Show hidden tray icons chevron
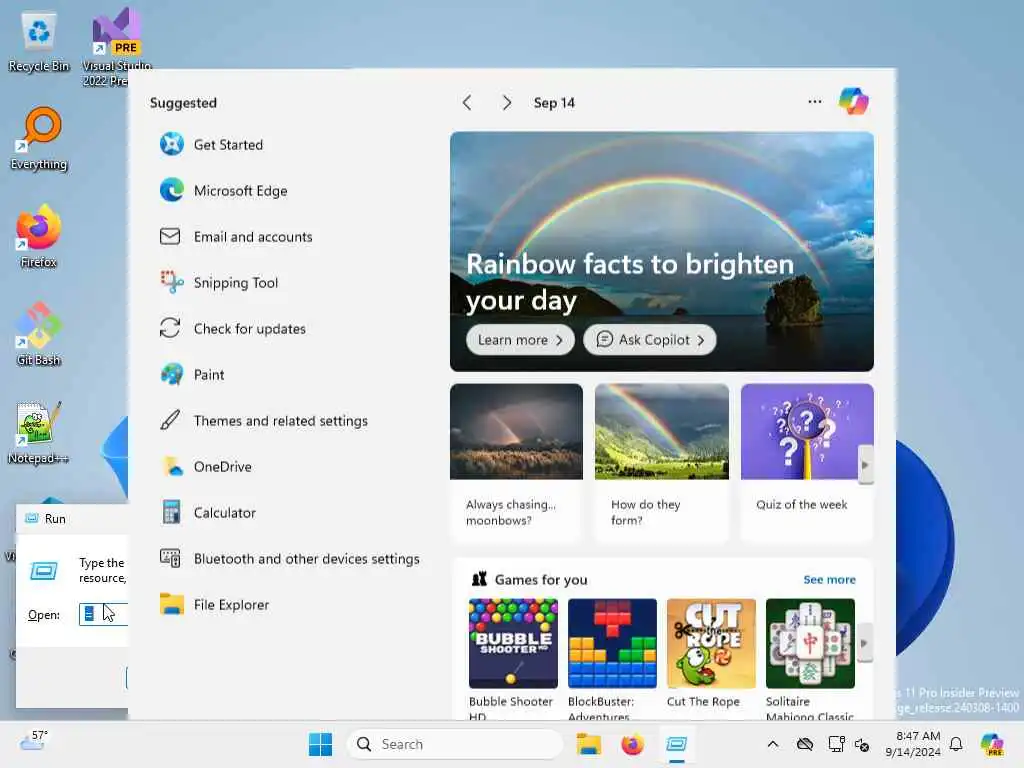This screenshot has width=1024, height=768. coord(773,744)
